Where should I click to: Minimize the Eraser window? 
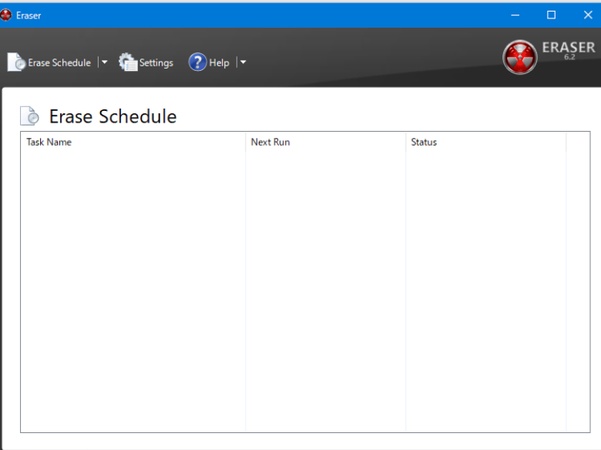point(515,15)
